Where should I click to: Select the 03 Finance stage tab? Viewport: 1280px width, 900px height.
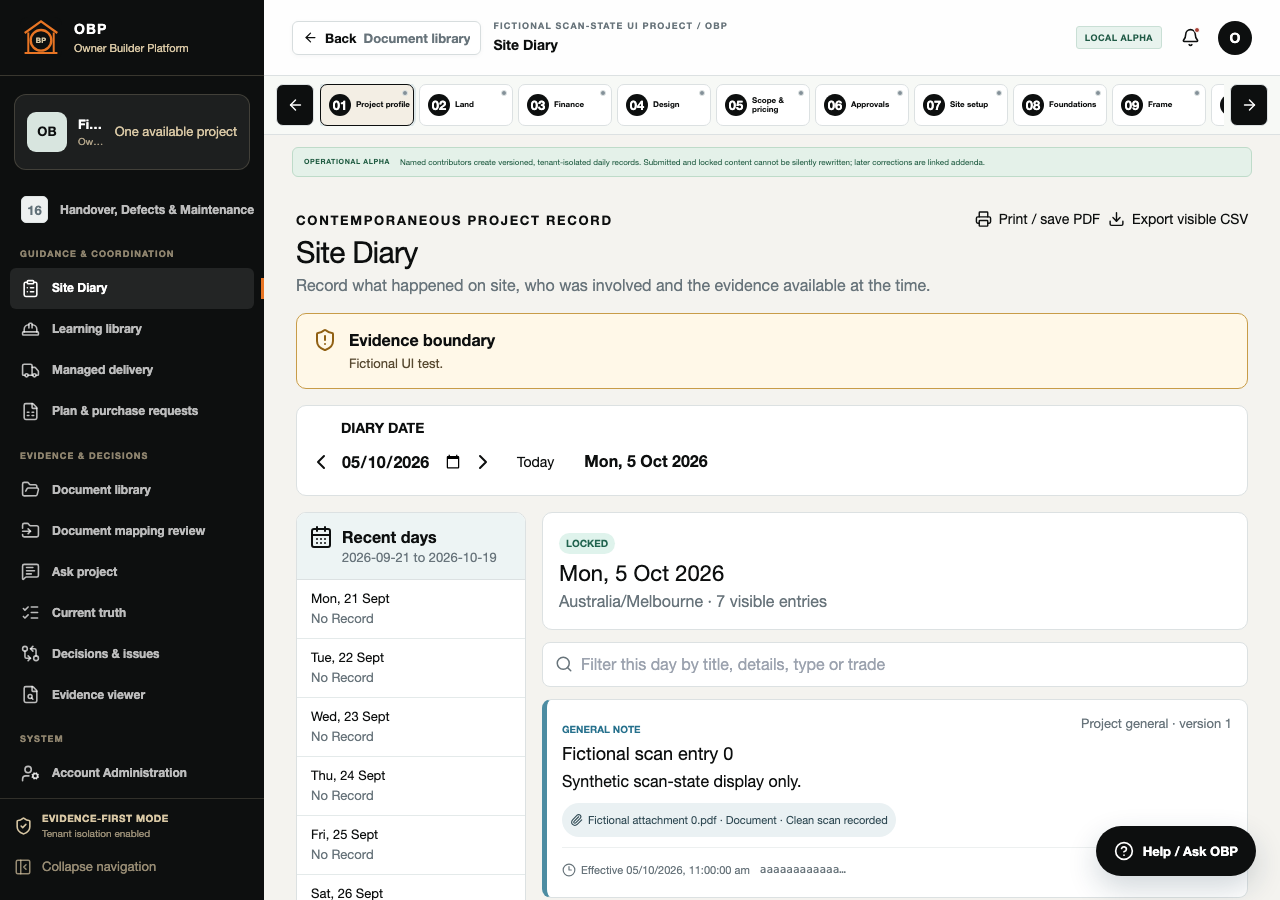coord(565,105)
